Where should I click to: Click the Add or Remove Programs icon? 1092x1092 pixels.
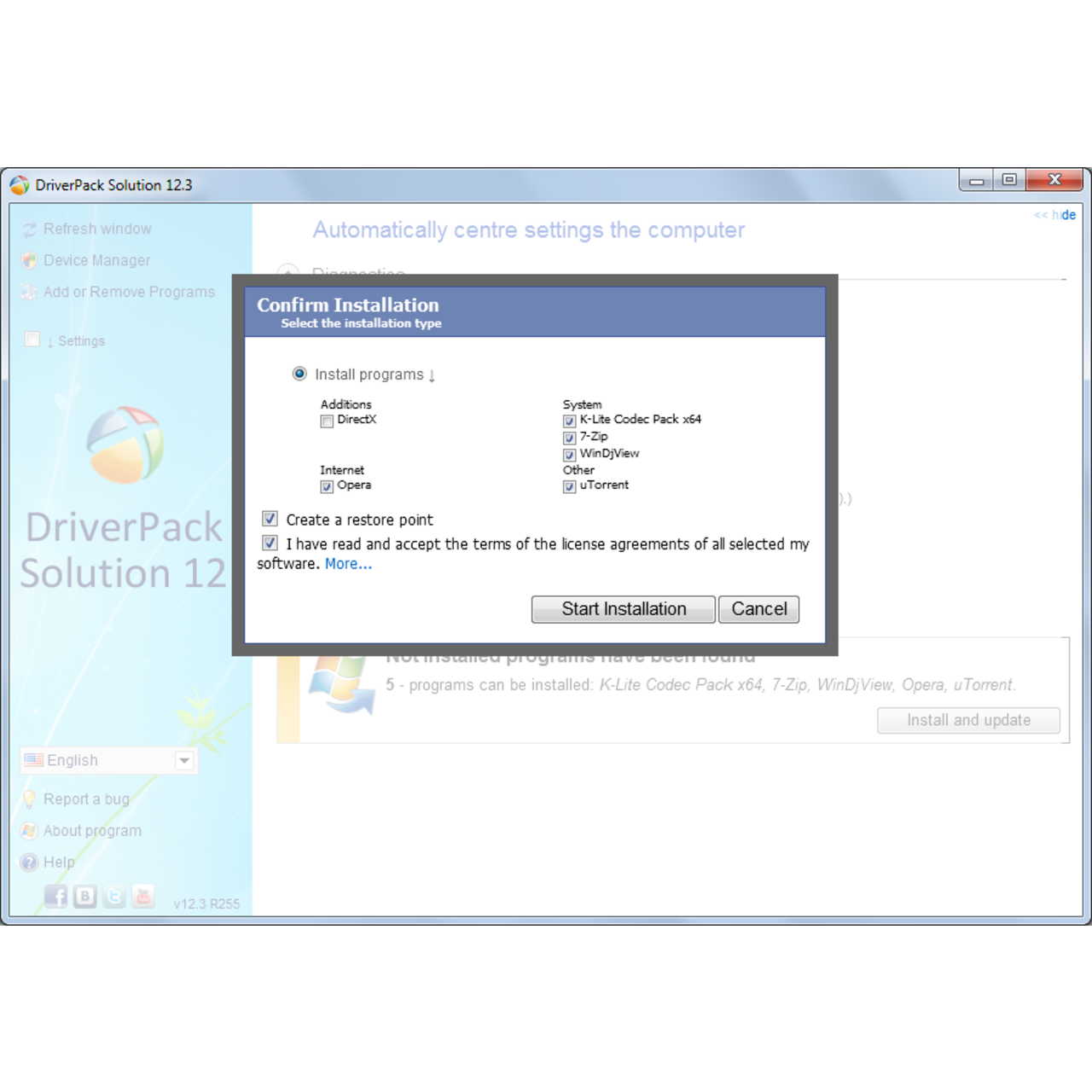pos(30,292)
